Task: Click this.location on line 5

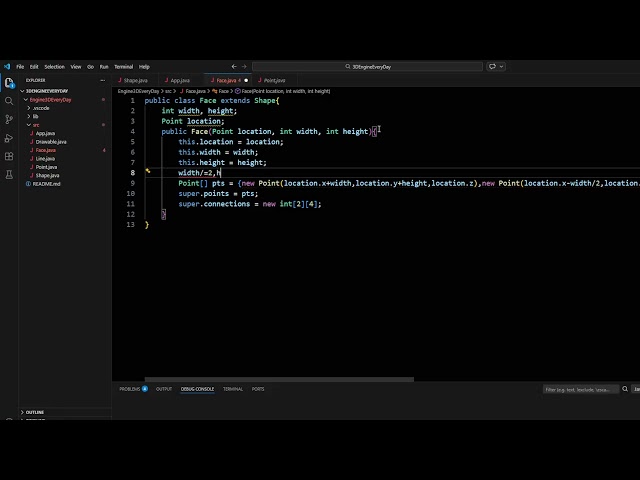Action: [x=206, y=142]
